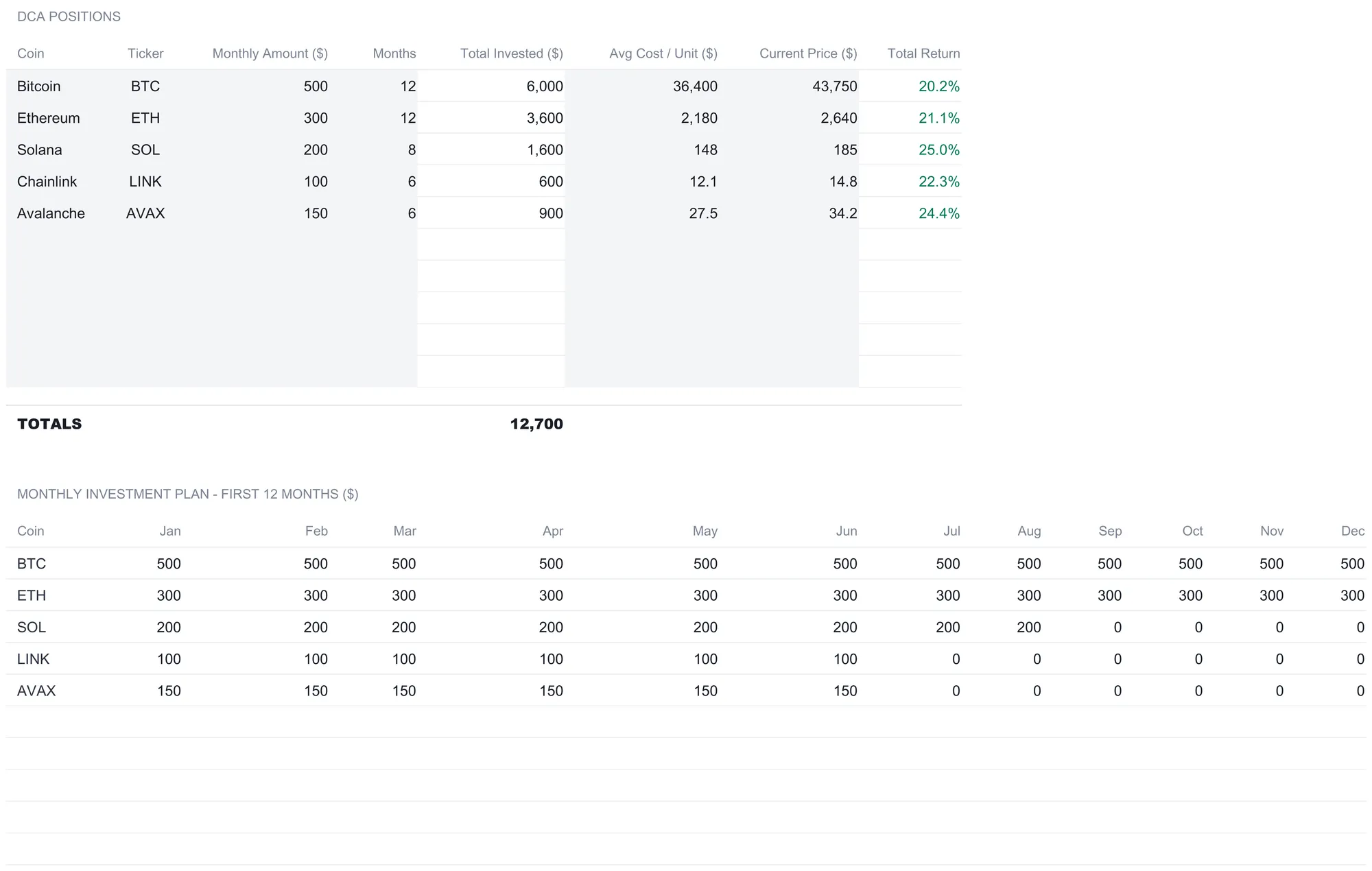This screenshot has height=871, width=1372.
Task: Select SOL's August value 200
Action: [1029, 627]
